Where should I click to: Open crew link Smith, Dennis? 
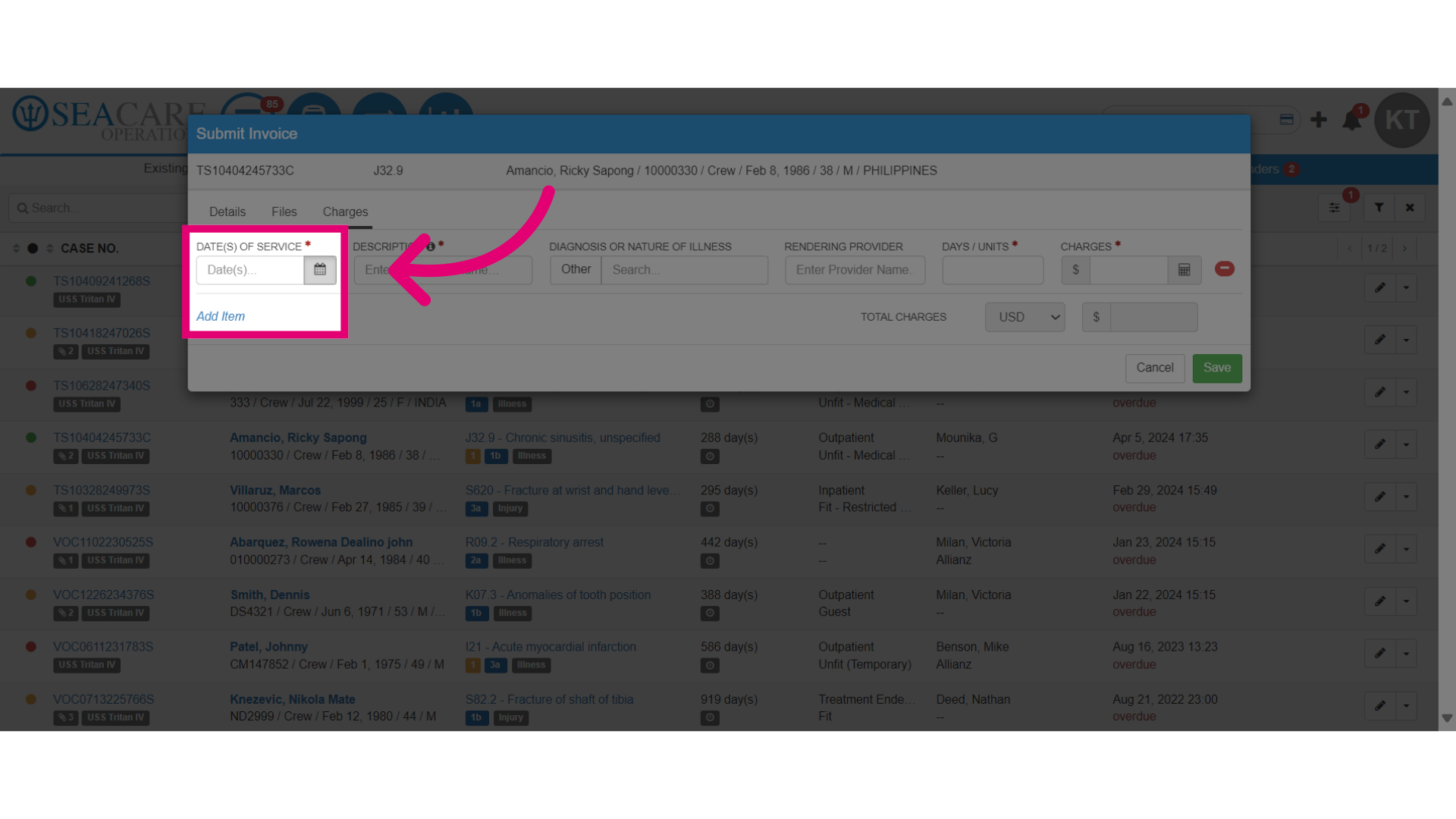pos(270,595)
